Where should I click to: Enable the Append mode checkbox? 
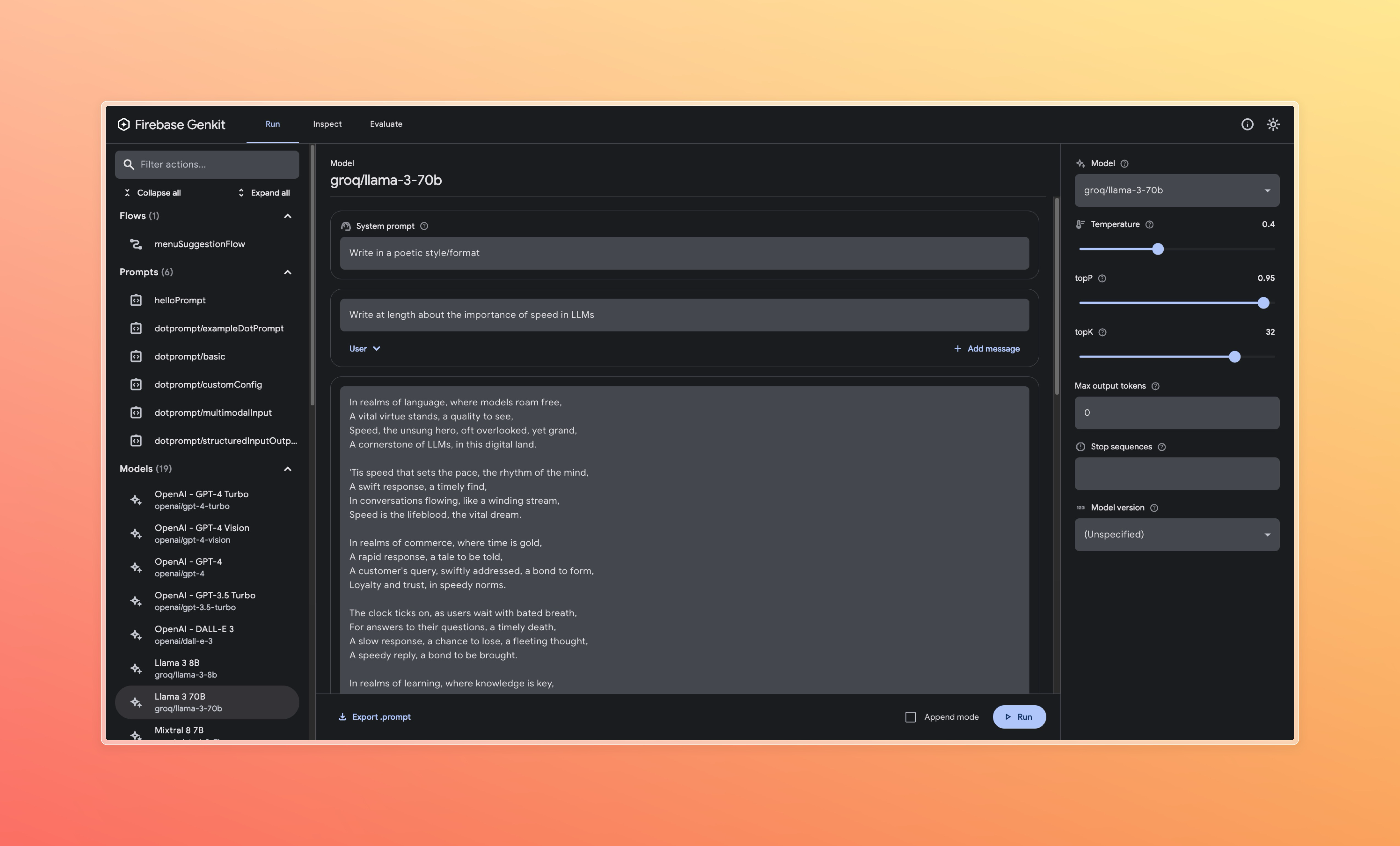pos(910,717)
